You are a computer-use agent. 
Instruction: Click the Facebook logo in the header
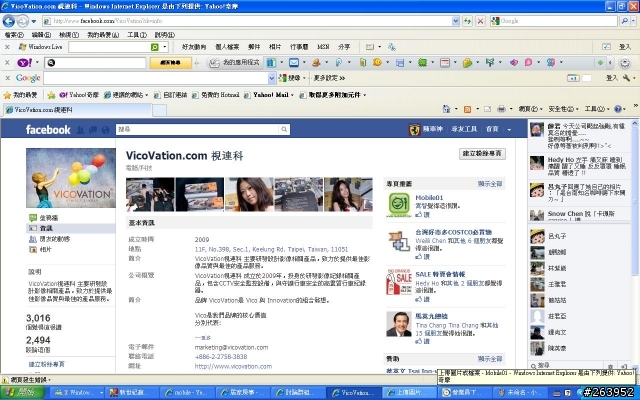point(48,129)
